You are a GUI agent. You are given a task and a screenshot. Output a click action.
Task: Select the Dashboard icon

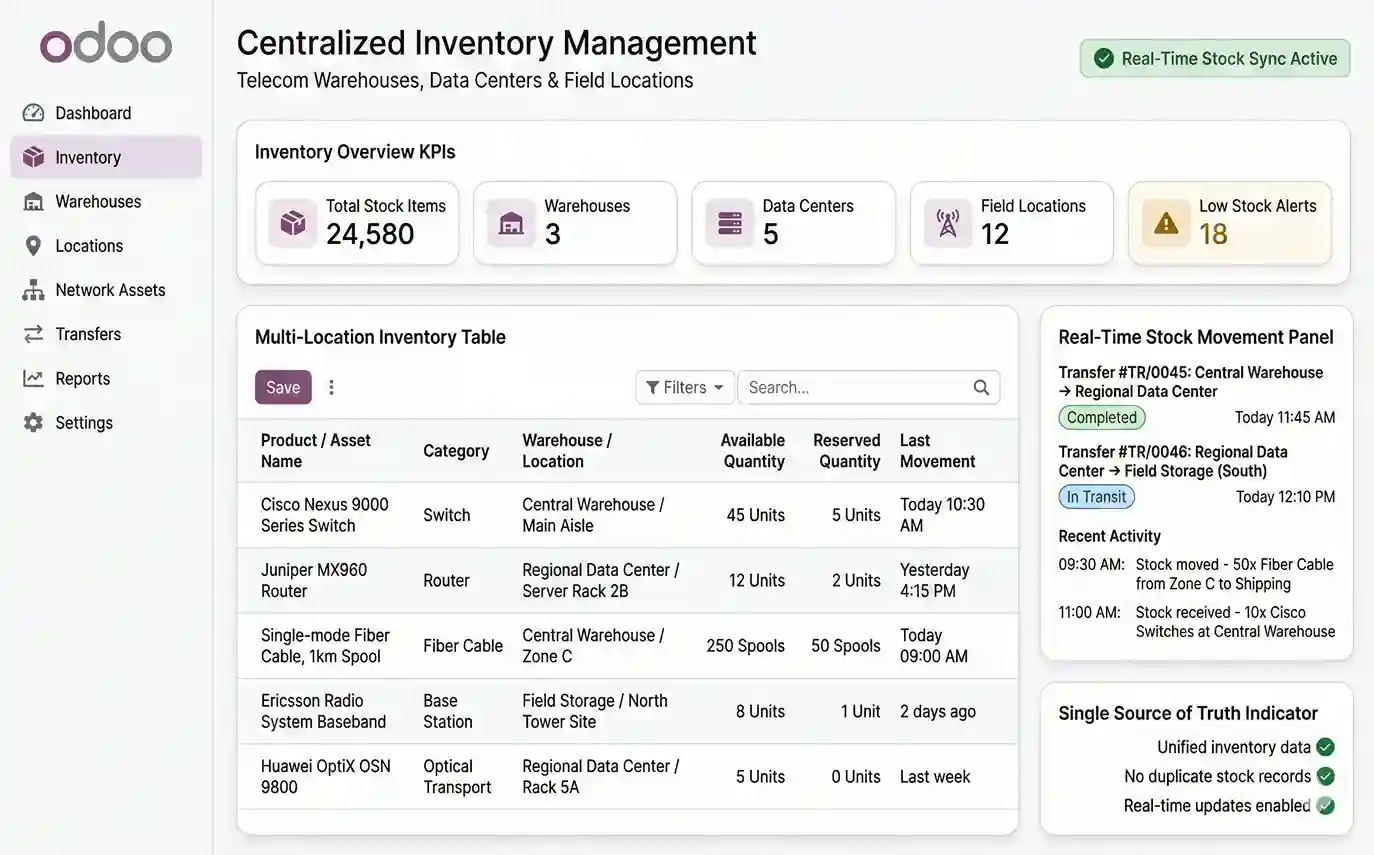[33, 113]
